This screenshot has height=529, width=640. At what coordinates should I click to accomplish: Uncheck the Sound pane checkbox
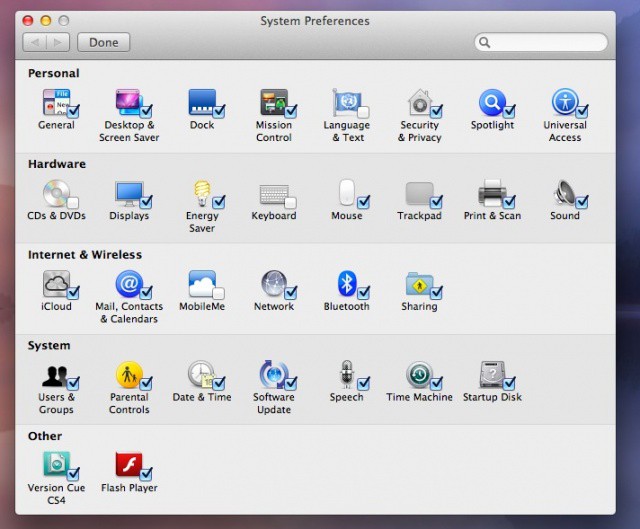[581, 202]
